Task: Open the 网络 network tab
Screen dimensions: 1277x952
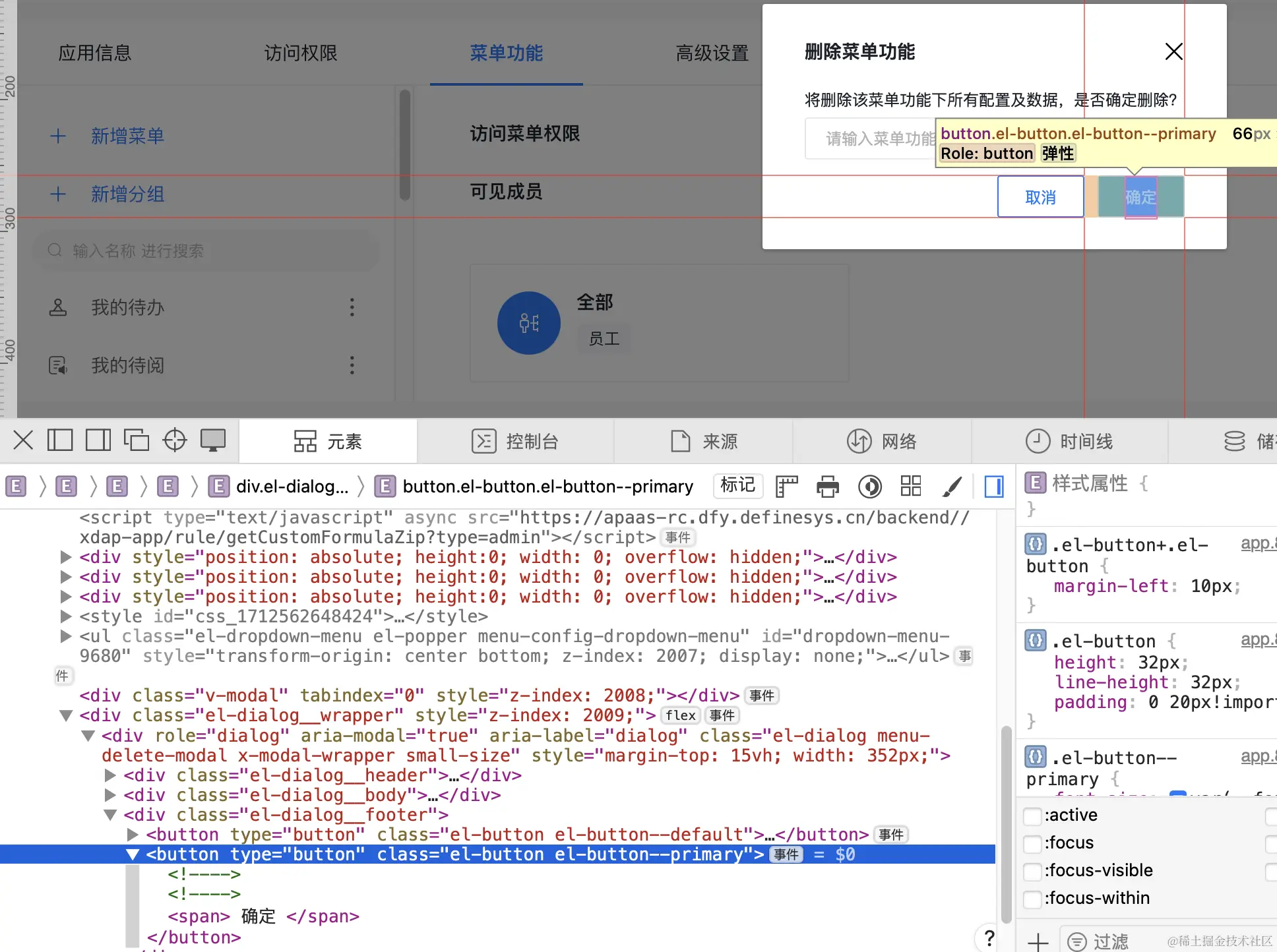Action: tap(881, 441)
